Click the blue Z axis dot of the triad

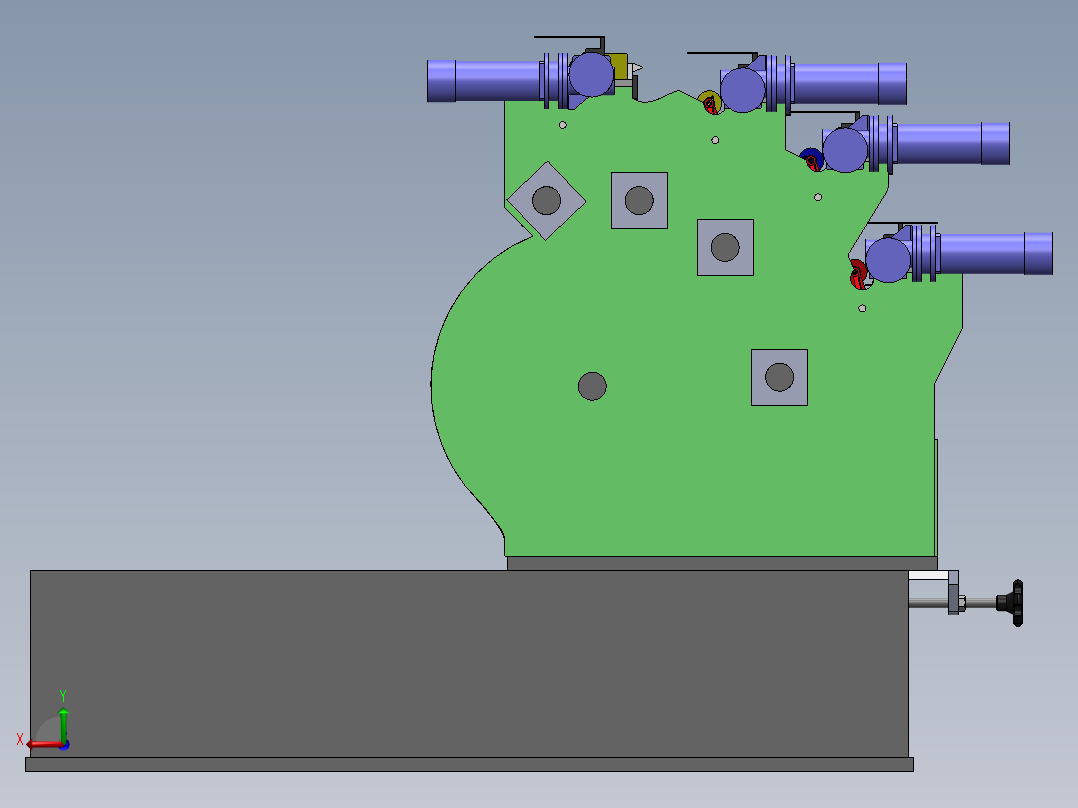(x=65, y=745)
